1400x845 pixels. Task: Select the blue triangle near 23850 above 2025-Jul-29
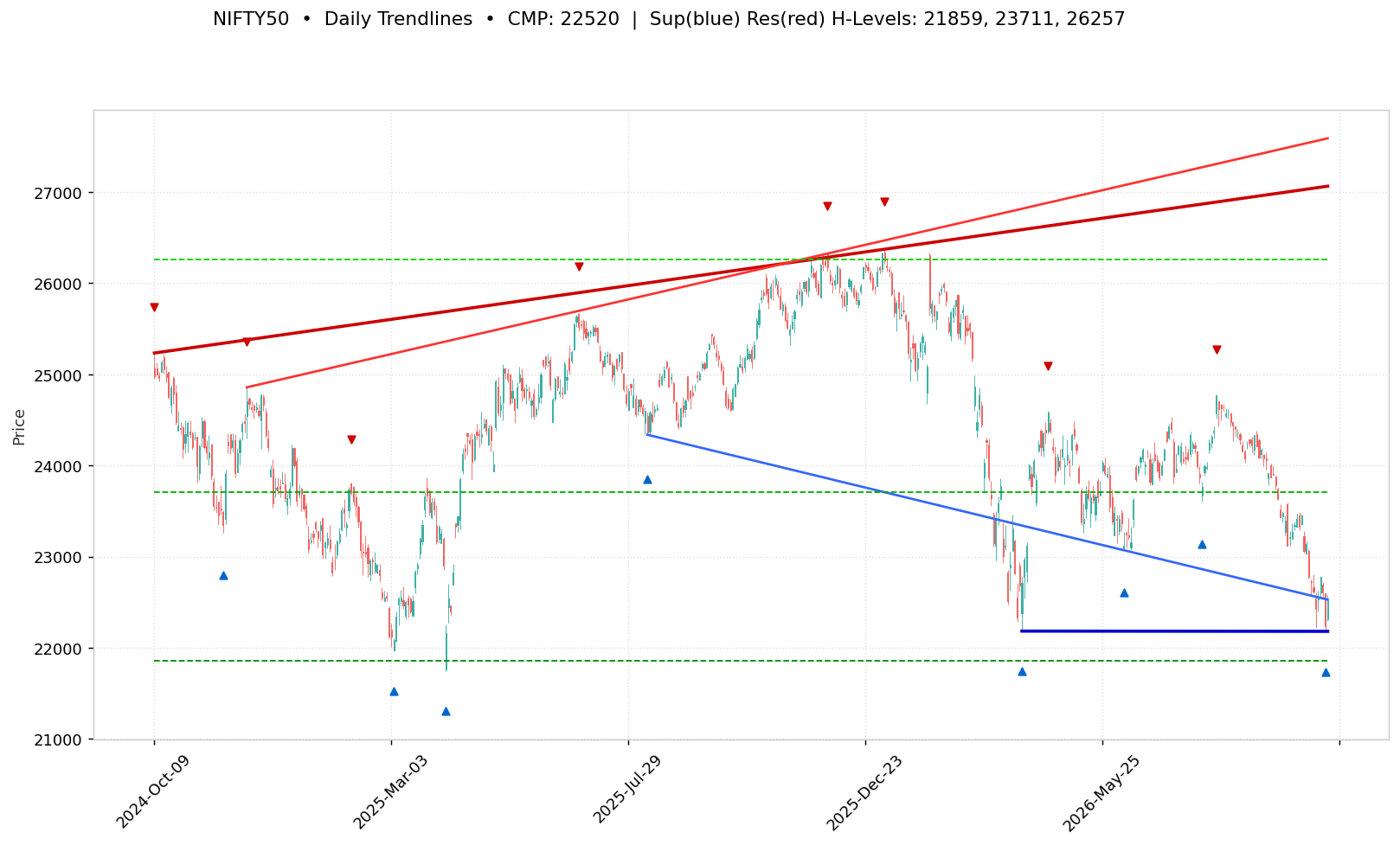click(647, 479)
